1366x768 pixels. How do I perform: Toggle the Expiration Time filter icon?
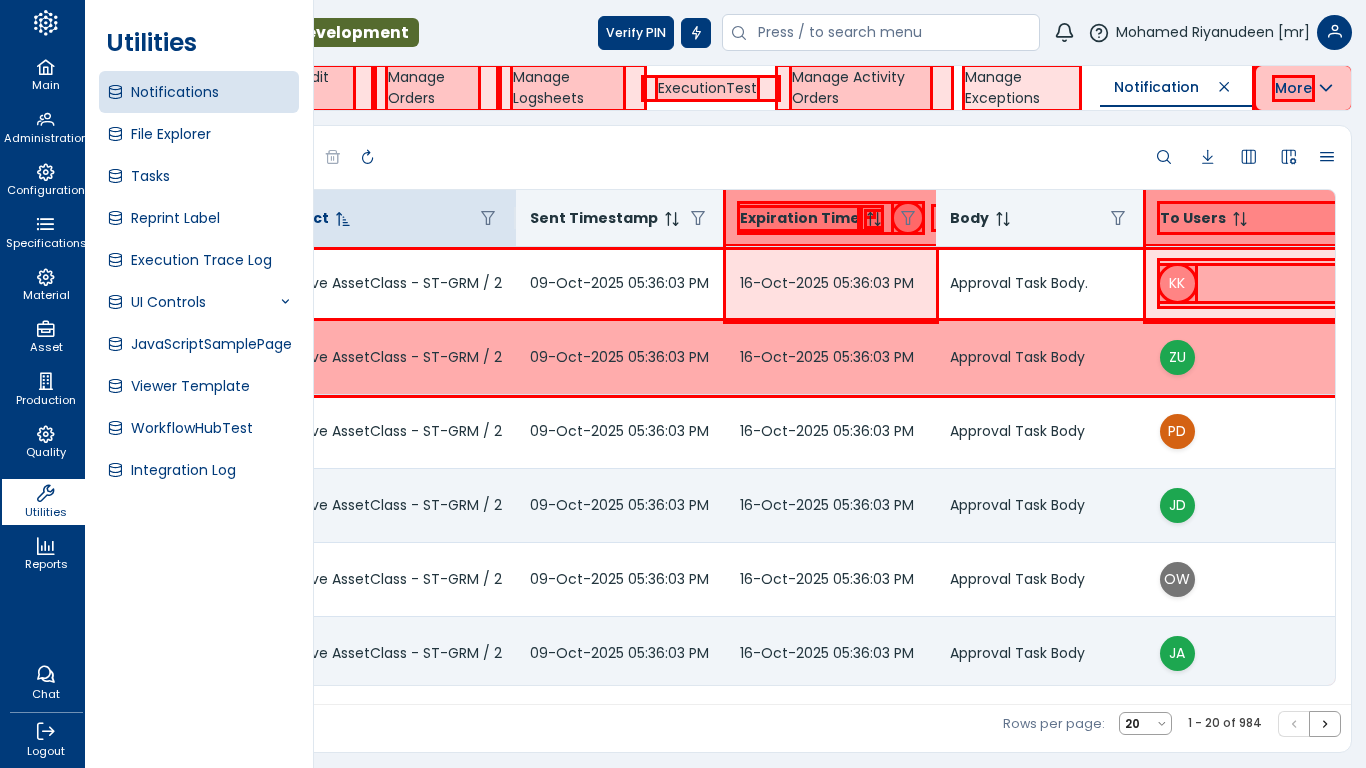coord(907,218)
